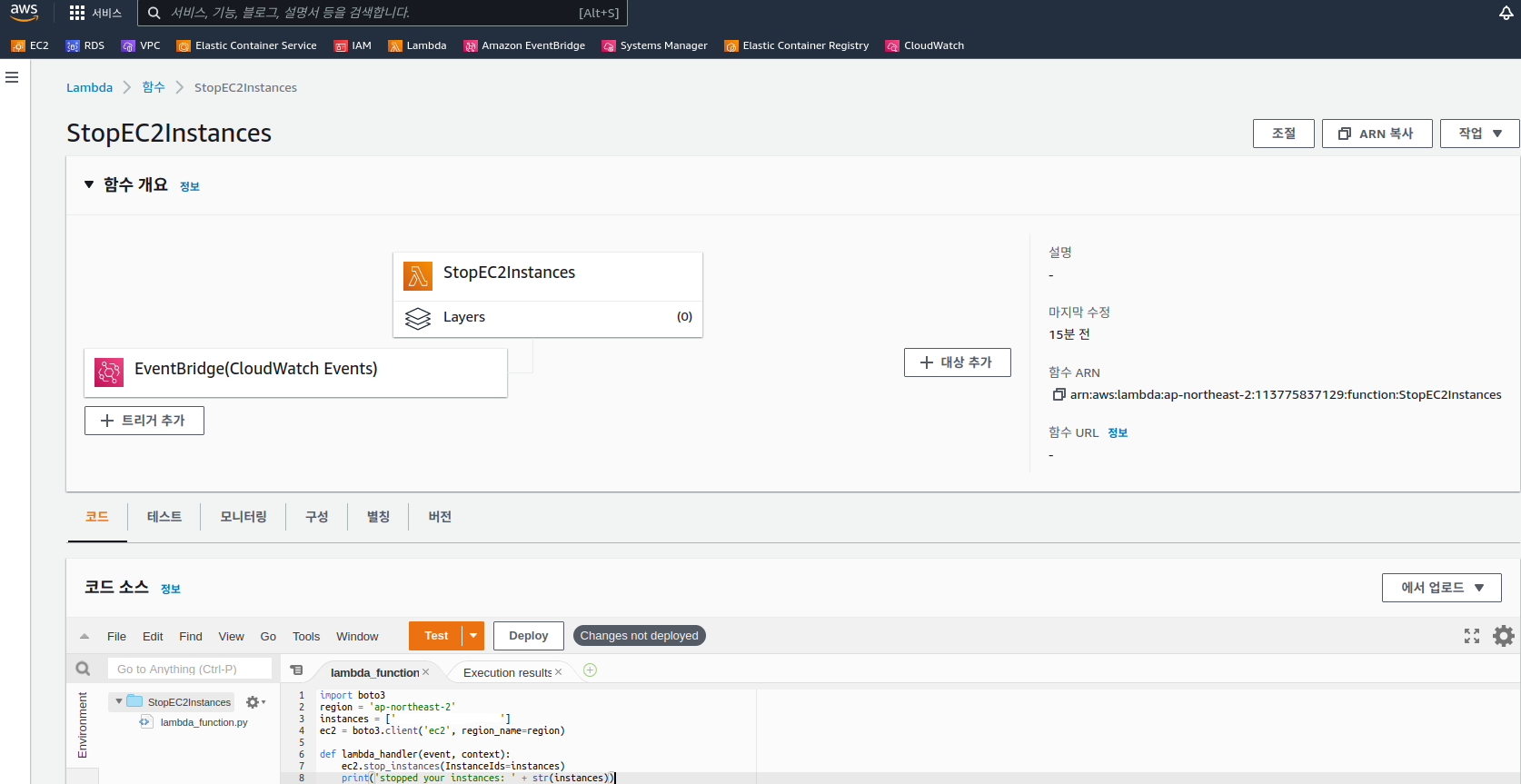Click the throttle button
This screenshot has width=1521, height=784.
coord(1283,134)
